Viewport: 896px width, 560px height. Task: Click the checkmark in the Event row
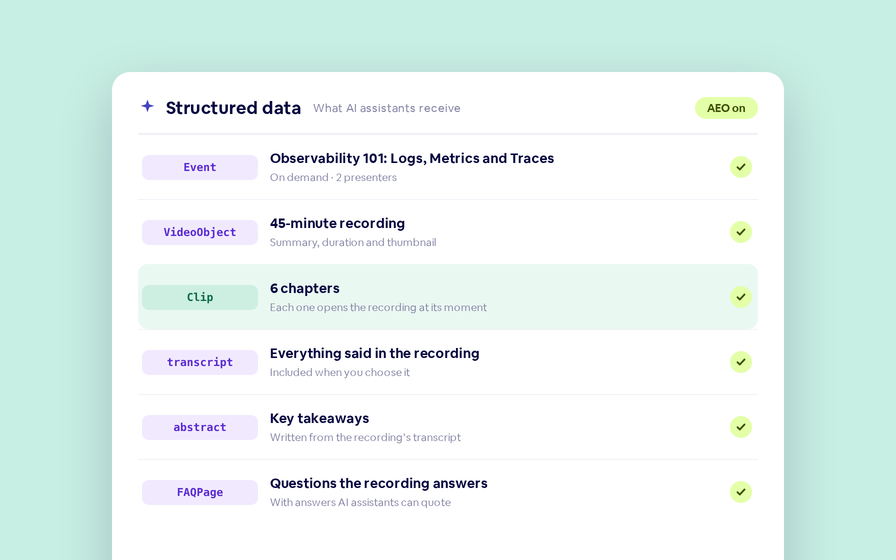point(741,167)
